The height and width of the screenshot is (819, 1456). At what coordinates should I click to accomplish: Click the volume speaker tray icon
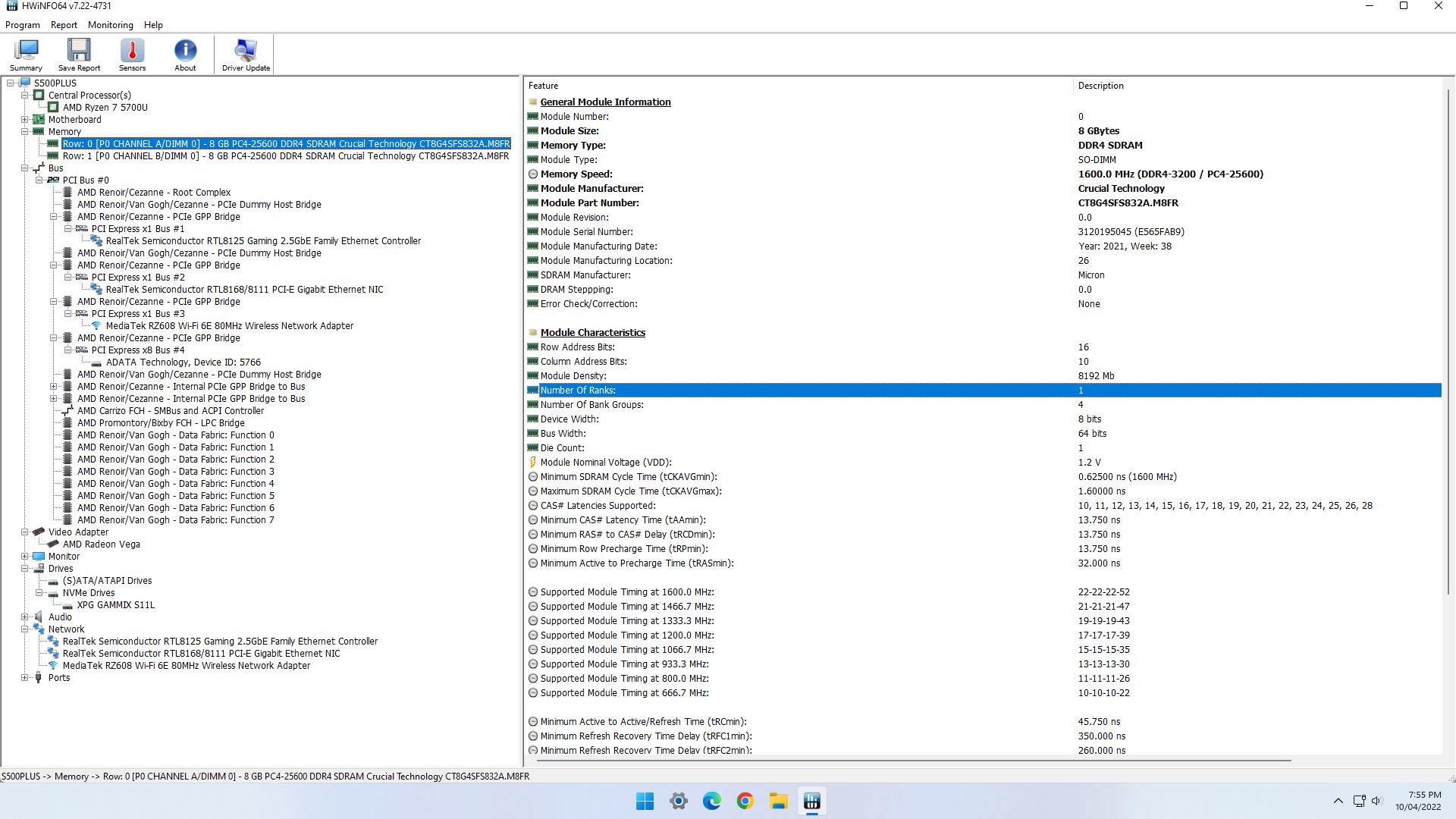(1377, 801)
